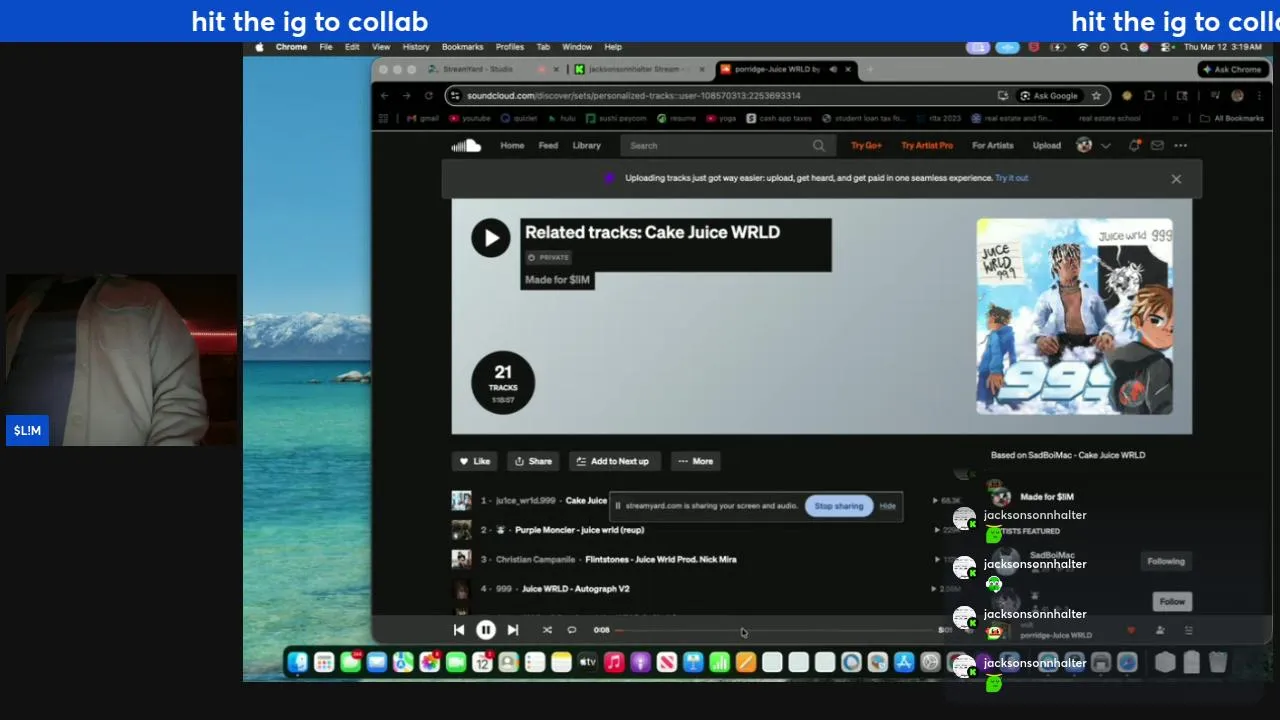This screenshot has height=720, width=1280.
Task: Toggle shuffle in the player bar
Action: click(547, 630)
